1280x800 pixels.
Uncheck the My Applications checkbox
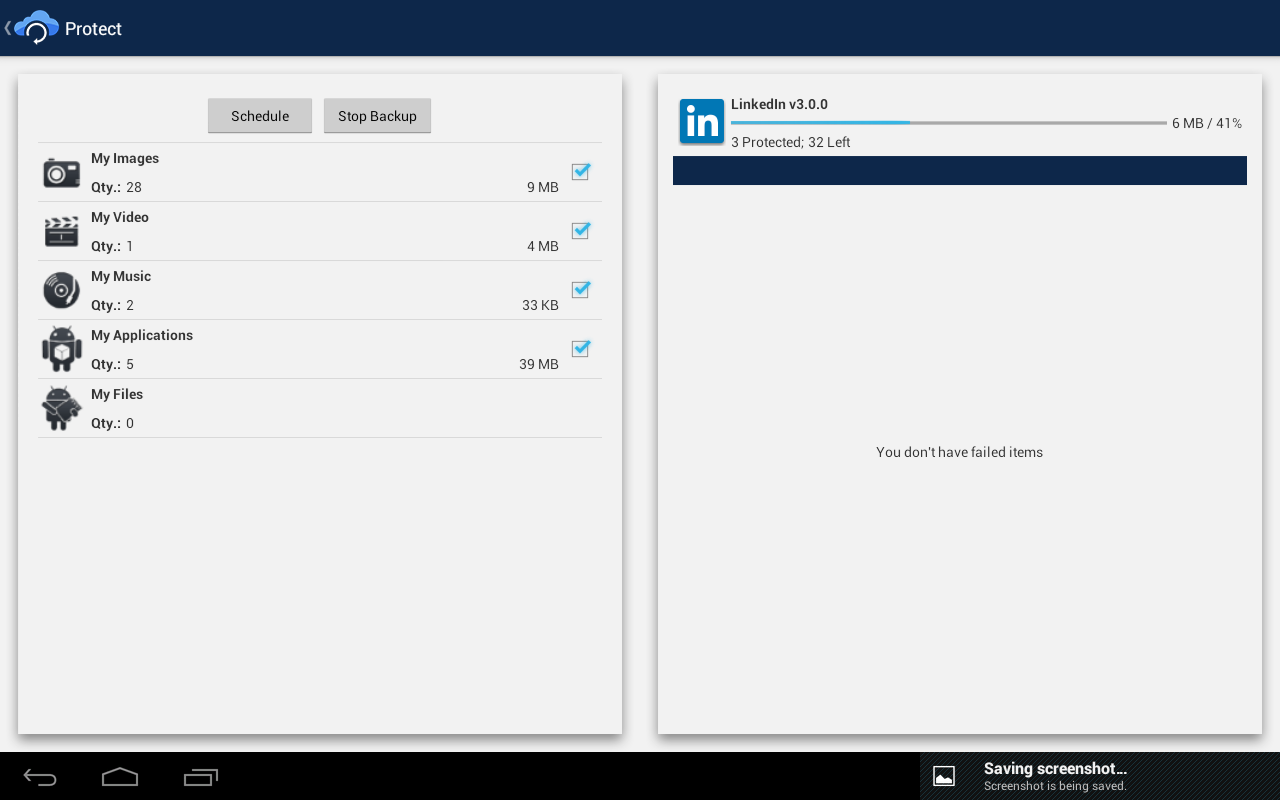click(x=580, y=348)
